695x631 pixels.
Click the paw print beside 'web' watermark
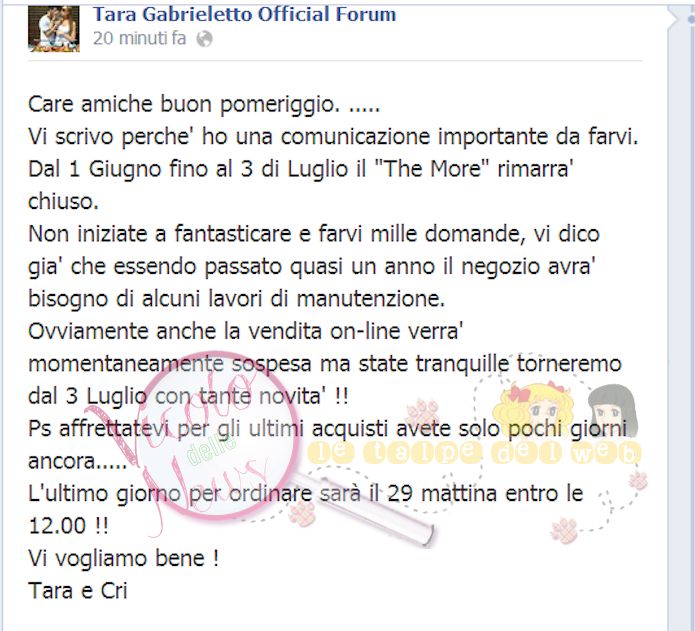click(638, 480)
